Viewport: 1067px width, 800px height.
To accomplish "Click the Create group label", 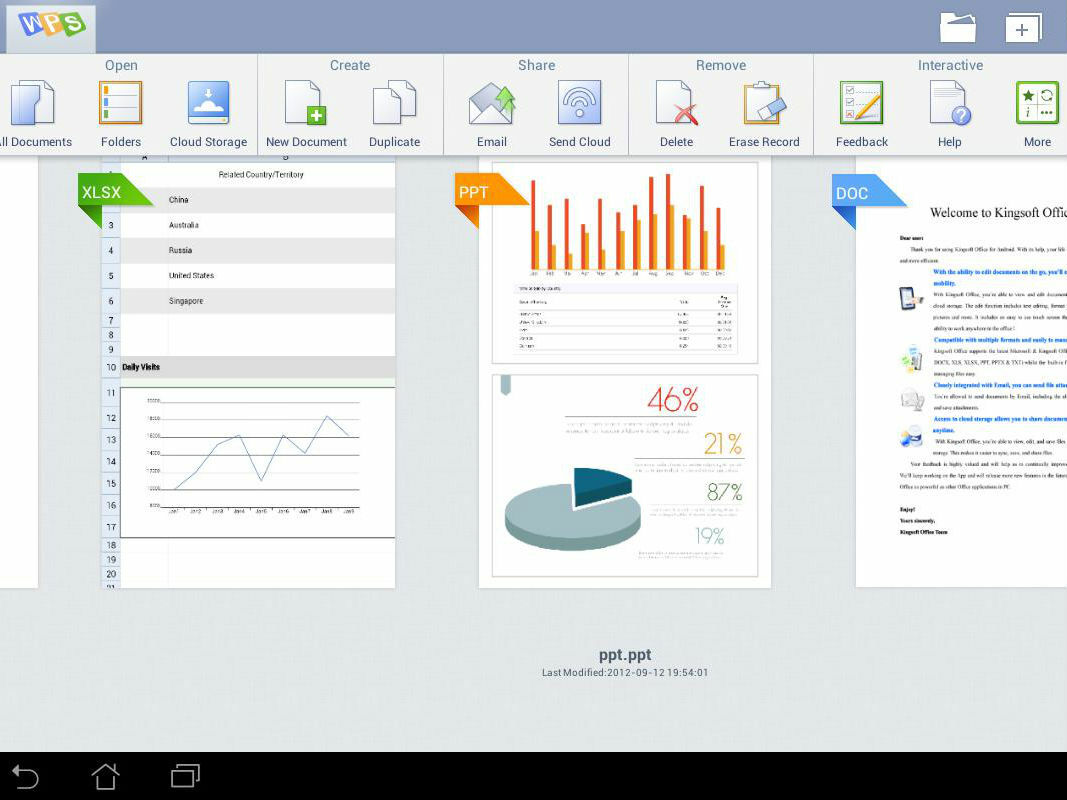I will tap(350, 65).
